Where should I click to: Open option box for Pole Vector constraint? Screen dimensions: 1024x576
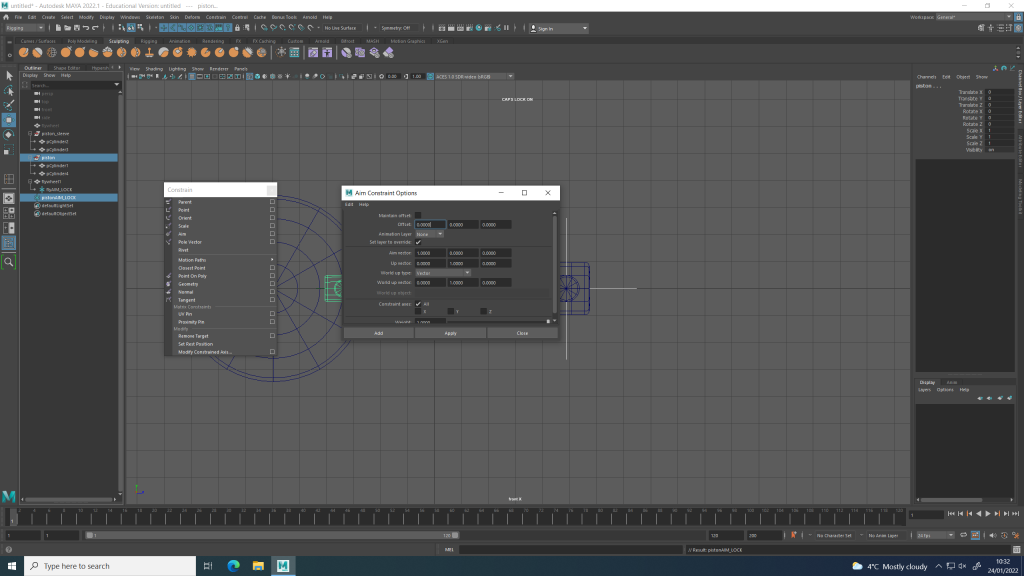click(272, 242)
